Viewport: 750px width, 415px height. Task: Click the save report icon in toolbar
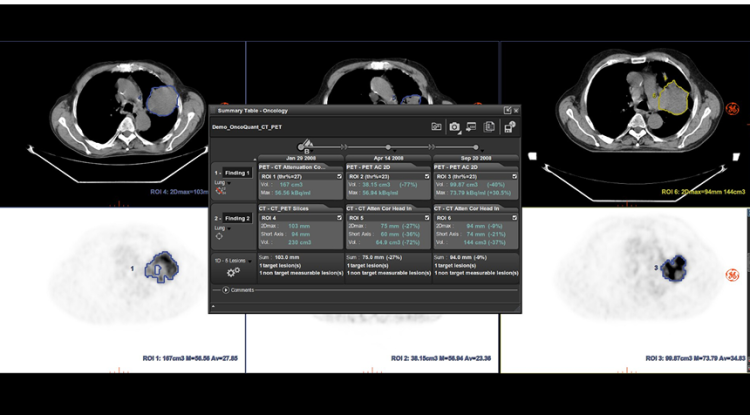pos(510,127)
